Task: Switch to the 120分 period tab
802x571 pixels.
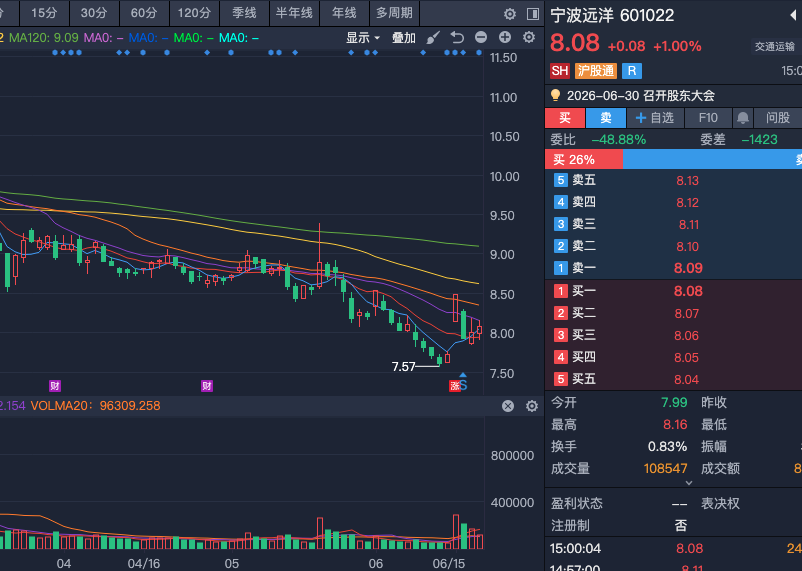Action: [x=194, y=13]
